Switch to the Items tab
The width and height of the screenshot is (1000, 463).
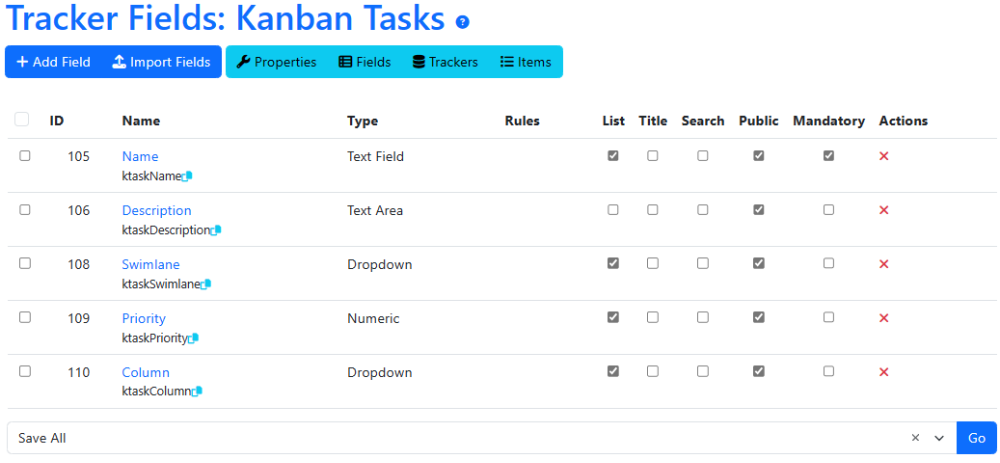[x=526, y=62]
